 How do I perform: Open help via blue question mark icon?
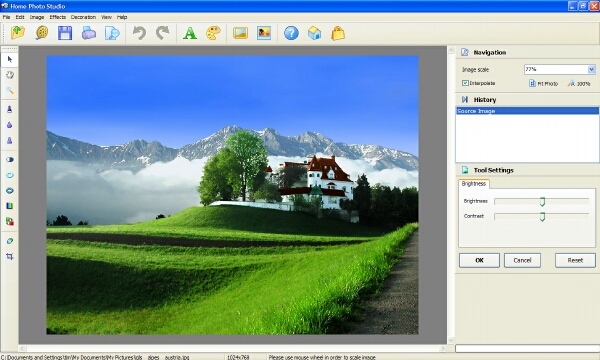[x=291, y=33]
